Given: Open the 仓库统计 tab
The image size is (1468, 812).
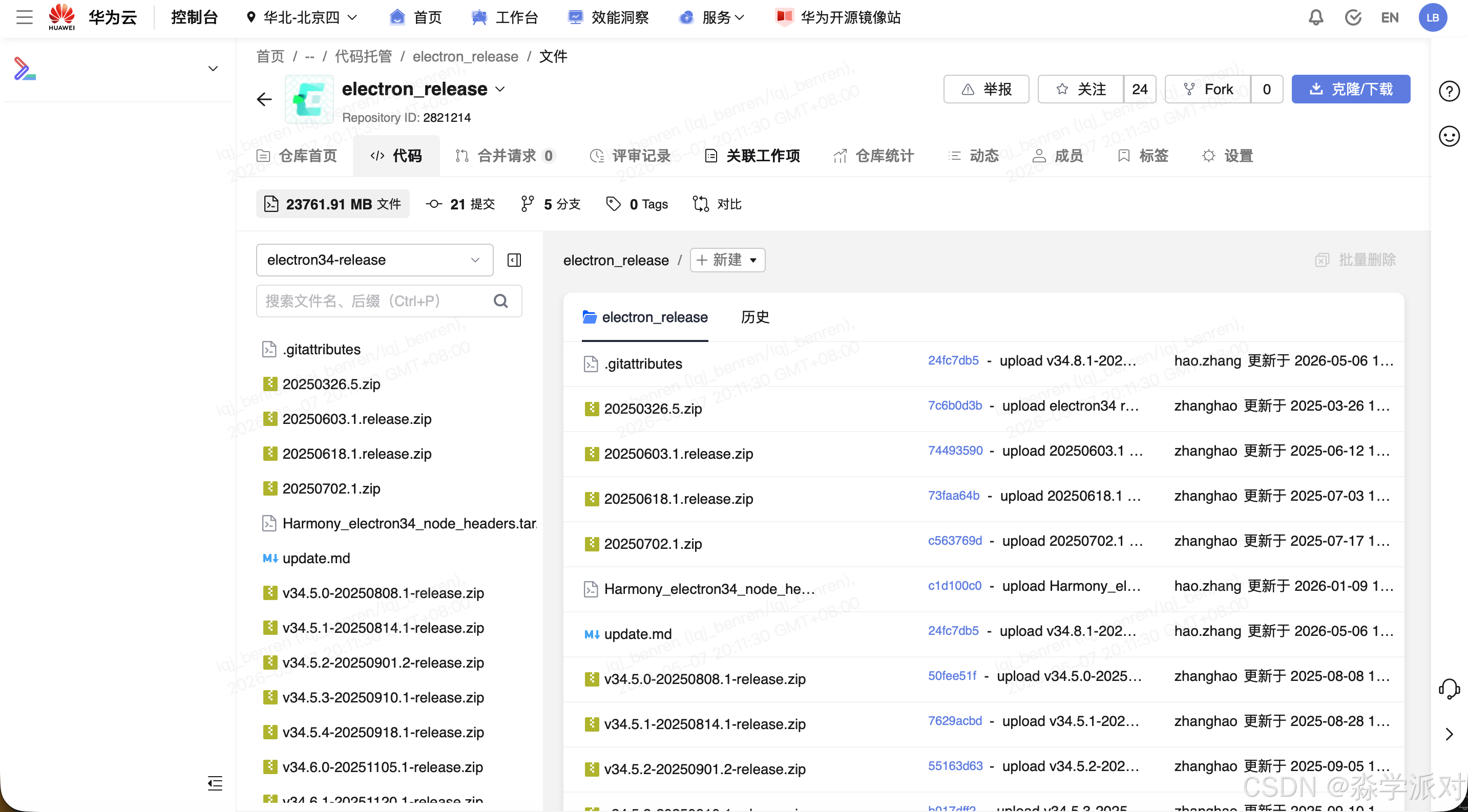Looking at the screenshot, I should coord(873,156).
